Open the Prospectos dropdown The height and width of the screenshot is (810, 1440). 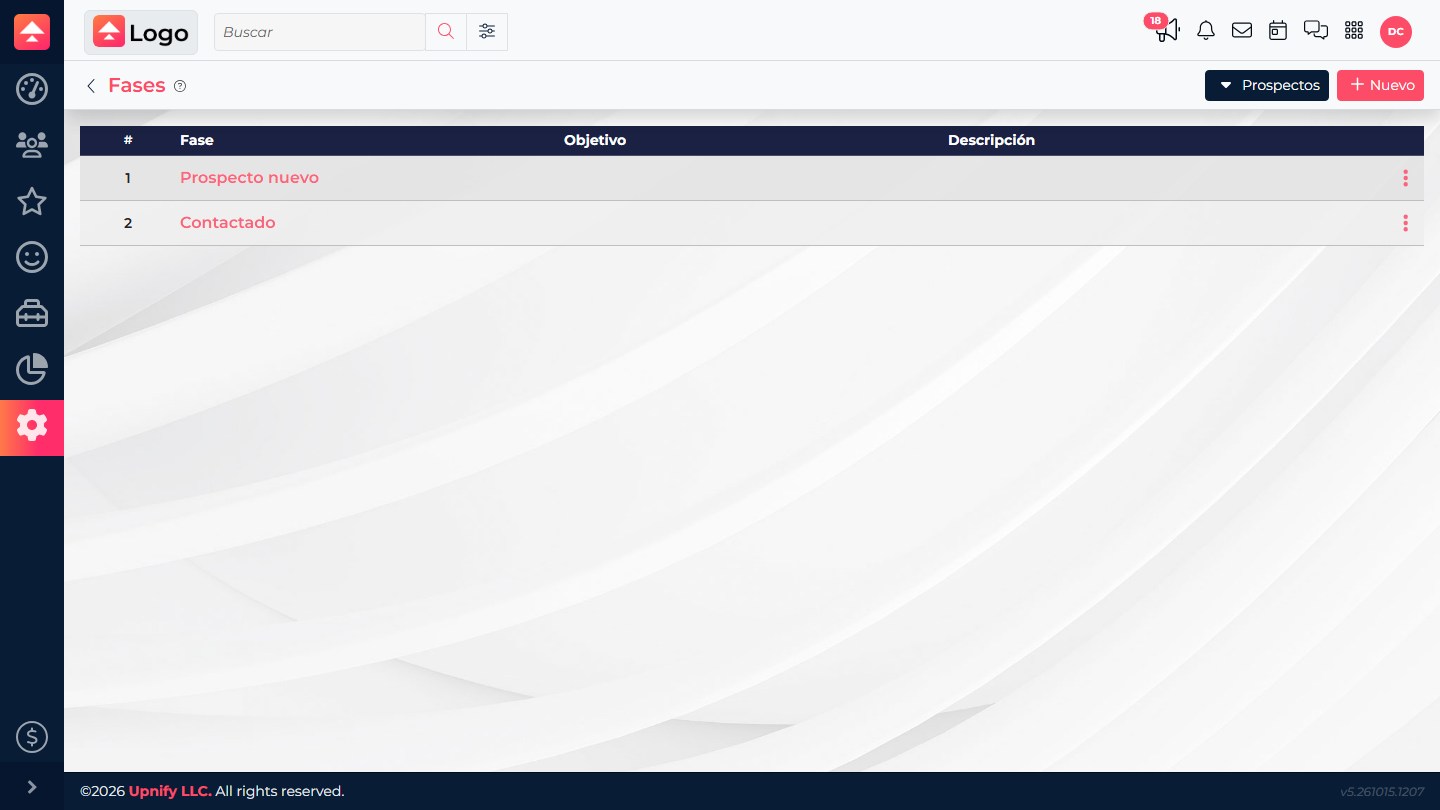pos(1267,85)
